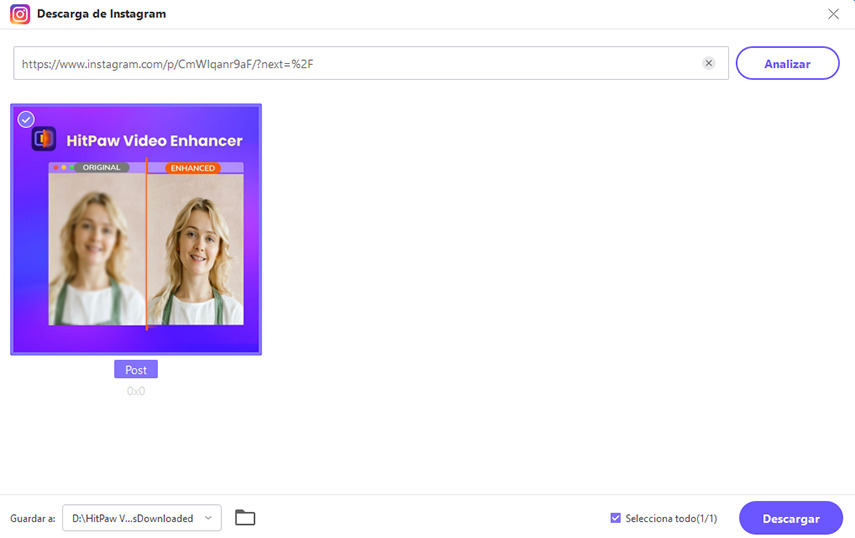Click into the Instagram URL input field

[x=371, y=63]
